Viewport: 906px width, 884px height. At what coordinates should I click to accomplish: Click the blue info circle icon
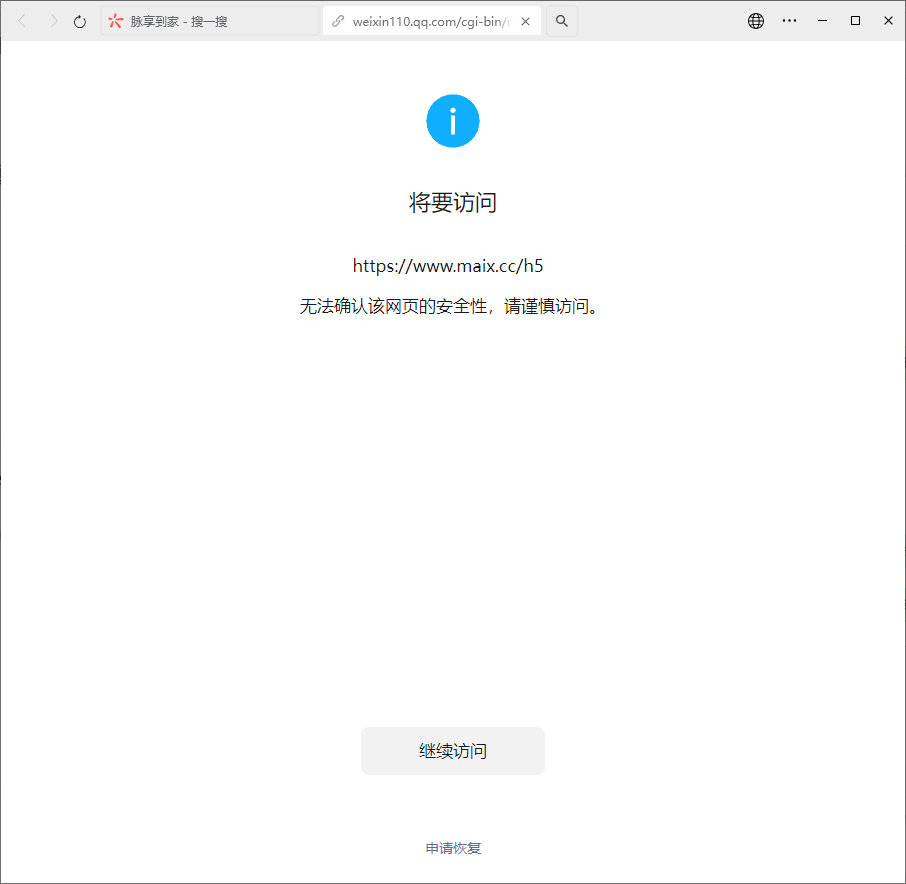[452, 121]
